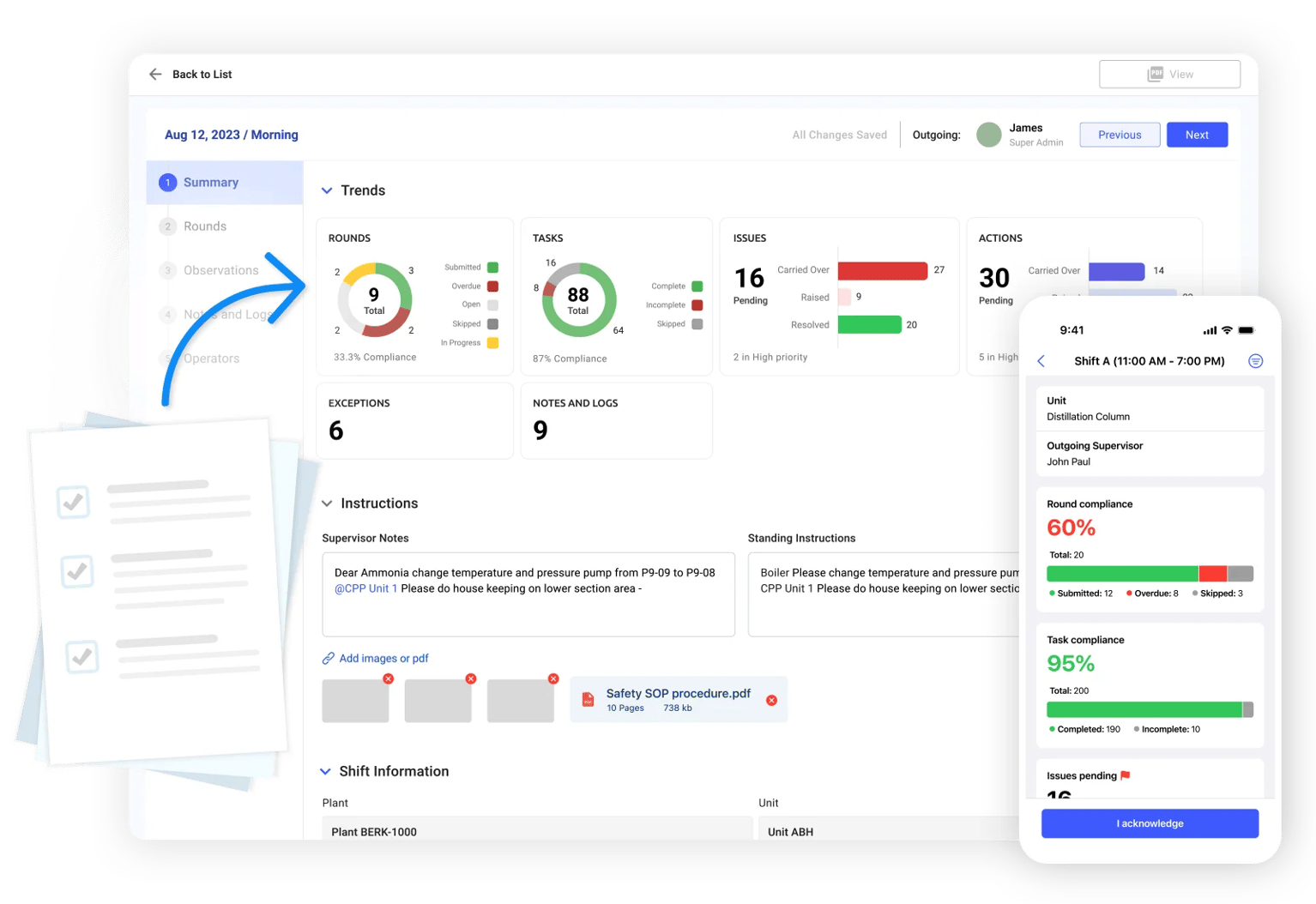The height and width of the screenshot is (904, 1316).
Task: Click James's avatar circle
Action: click(989, 135)
